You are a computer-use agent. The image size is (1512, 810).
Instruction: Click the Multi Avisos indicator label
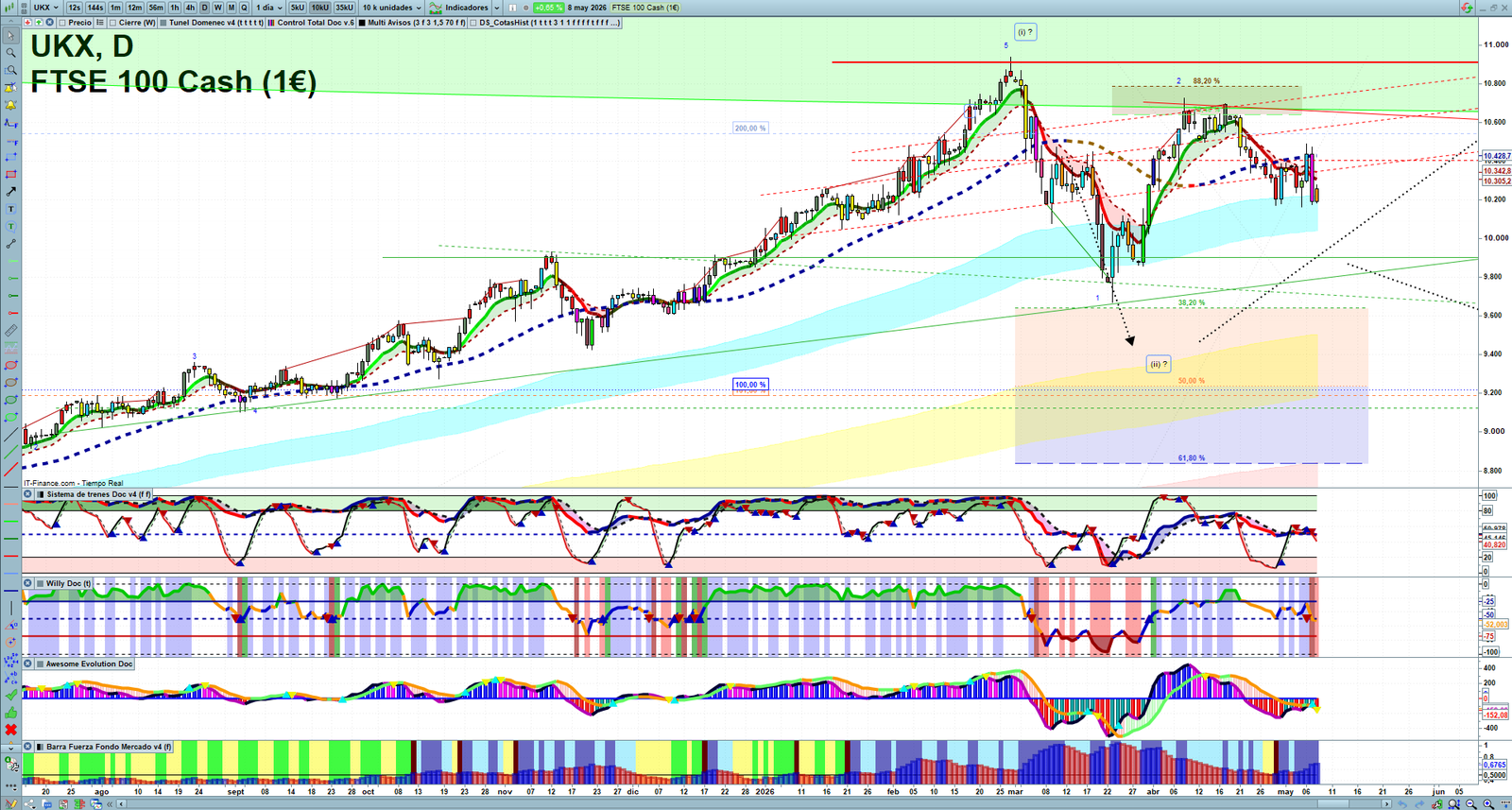[417, 23]
